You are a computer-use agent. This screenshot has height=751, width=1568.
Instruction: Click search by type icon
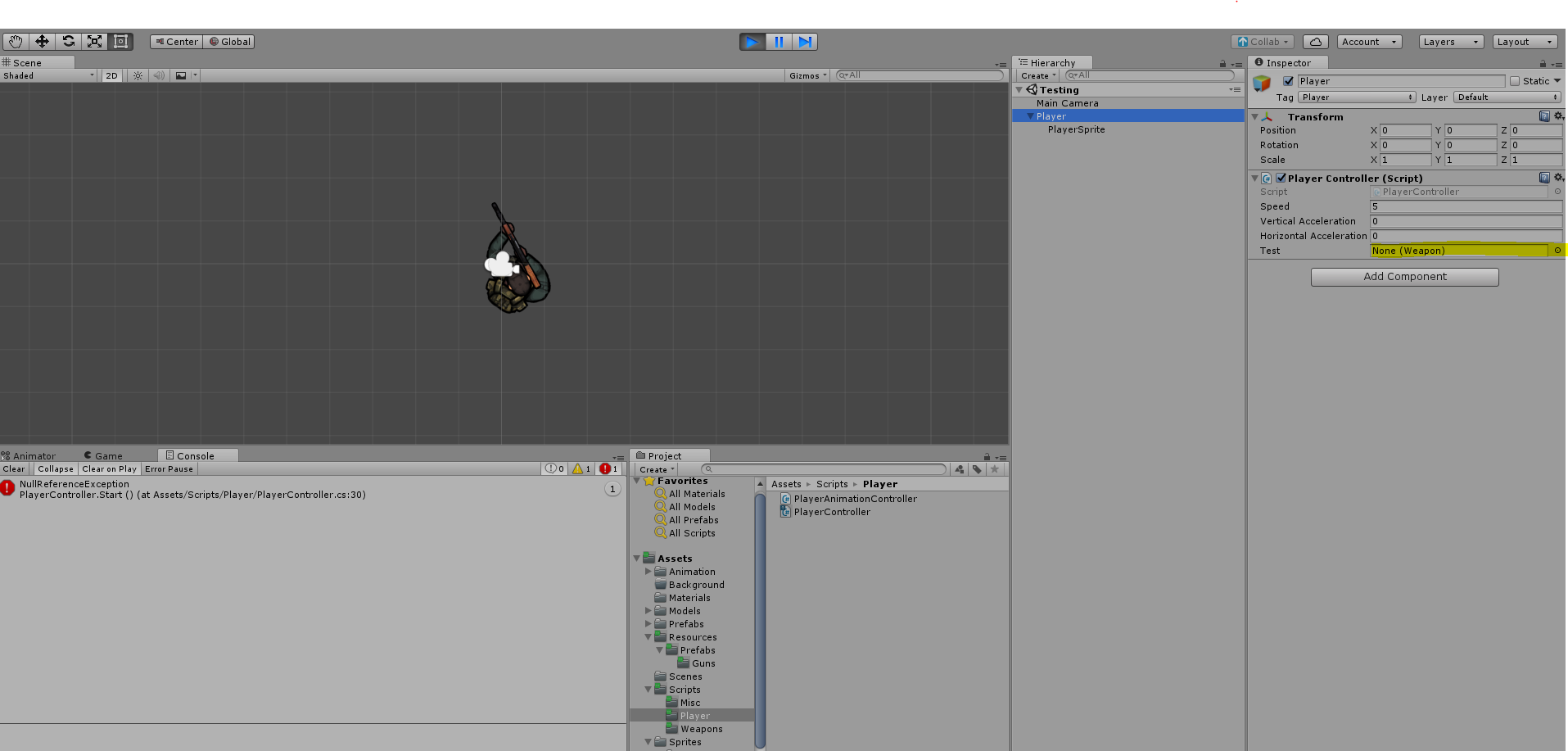(x=959, y=470)
